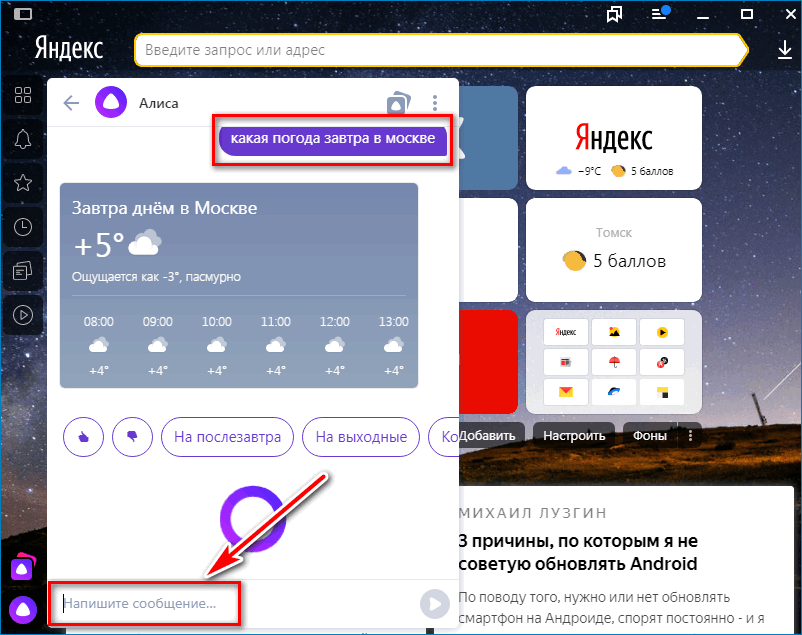Image resolution: width=802 pixels, height=635 pixels.
Task: Open the notifications bell in the sidebar
Action: (x=23, y=140)
